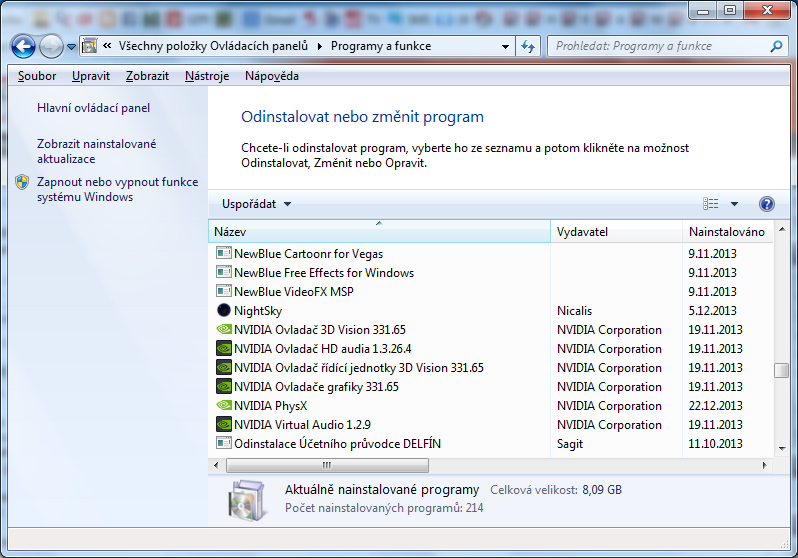Click the Forward navigation arrow
Viewport: 798px width, 558px height.
point(51,47)
